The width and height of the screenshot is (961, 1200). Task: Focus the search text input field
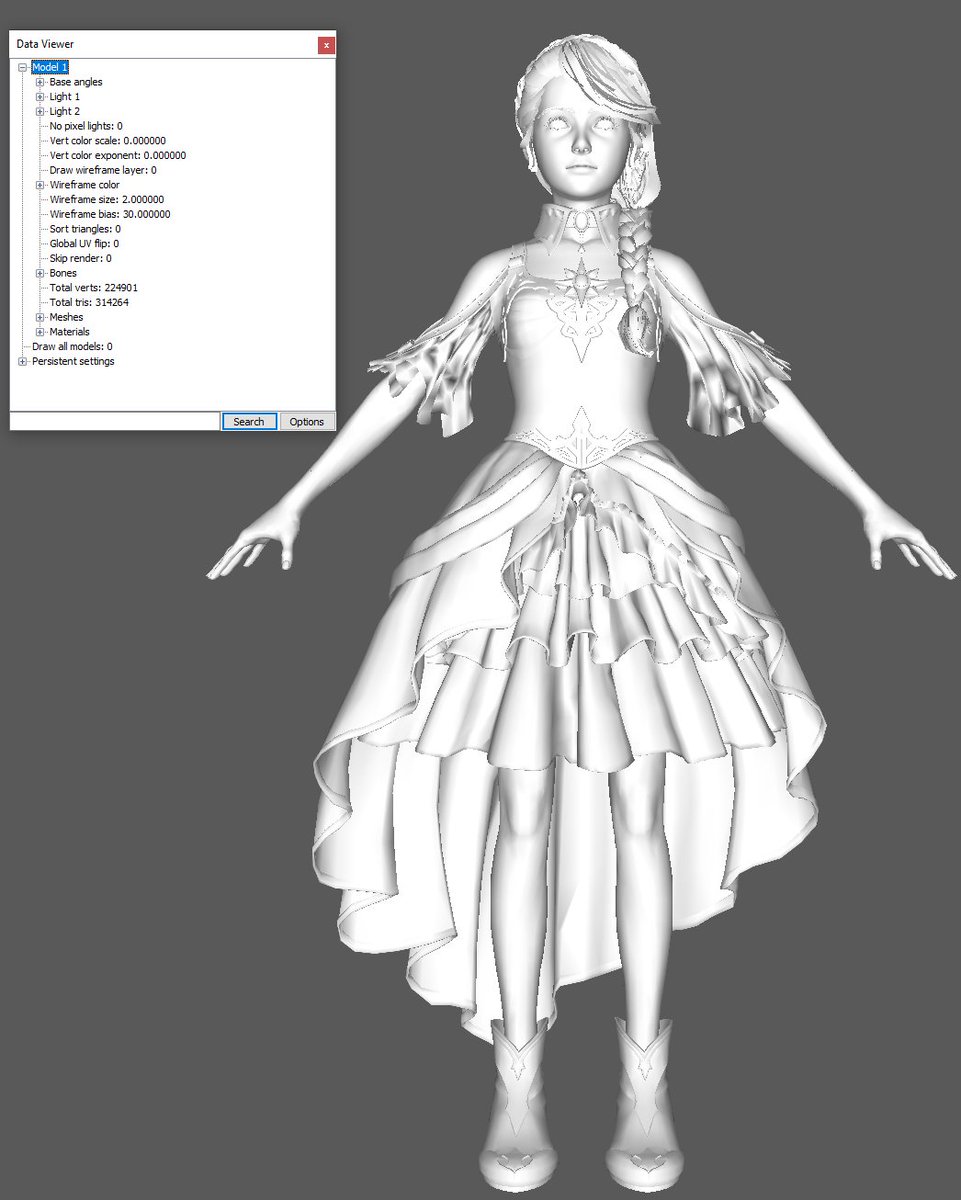[x=114, y=421]
